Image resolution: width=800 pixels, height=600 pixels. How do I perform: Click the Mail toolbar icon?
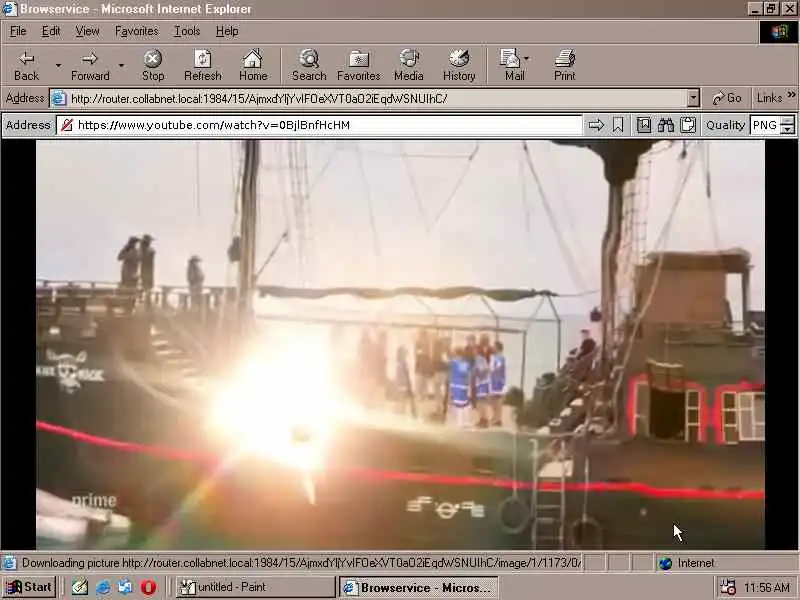pyautogui.click(x=510, y=65)
